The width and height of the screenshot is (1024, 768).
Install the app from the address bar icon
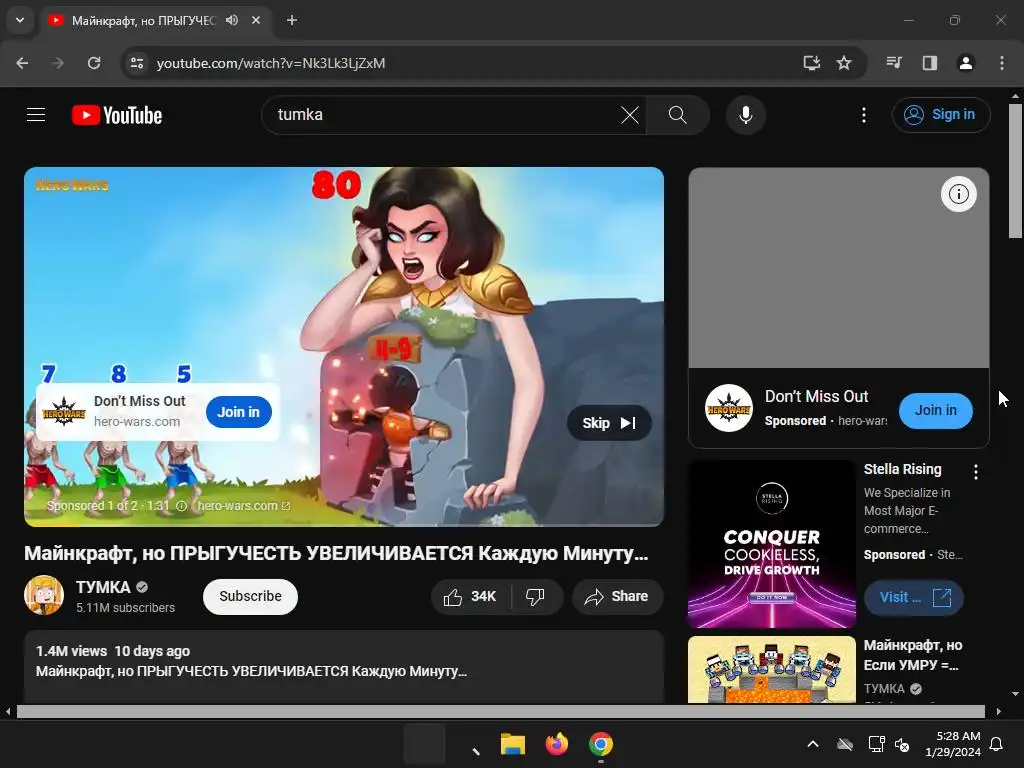point(812,63)
